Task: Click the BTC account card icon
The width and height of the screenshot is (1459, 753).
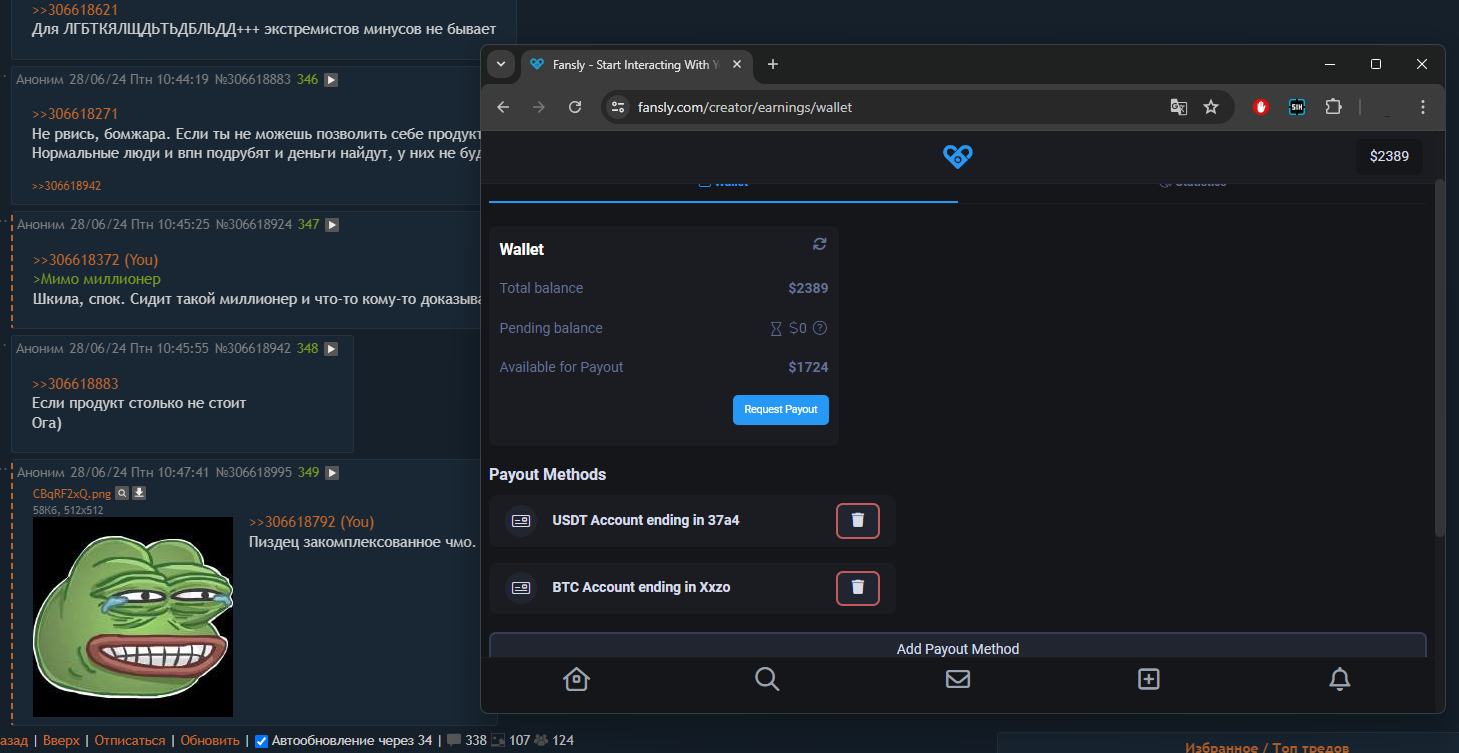Action: pyautogui.click(x=521, y=588)
